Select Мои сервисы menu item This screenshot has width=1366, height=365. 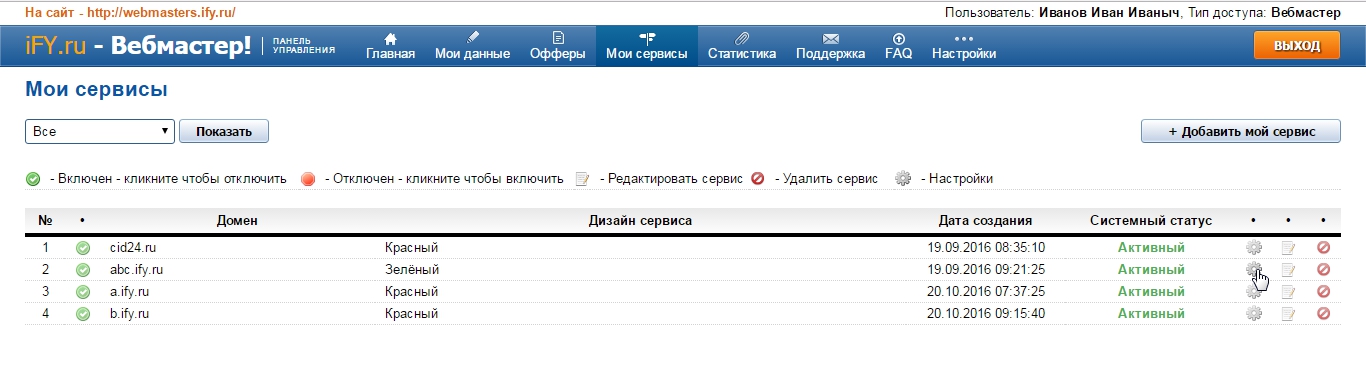[647, 46]
